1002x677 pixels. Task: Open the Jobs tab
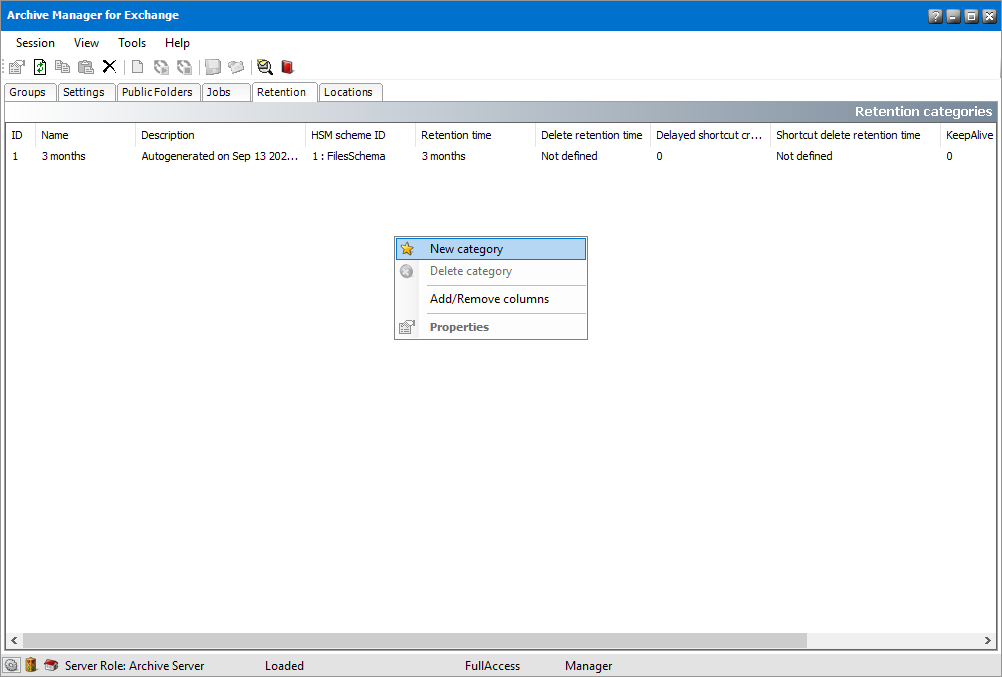pos(226,92)
